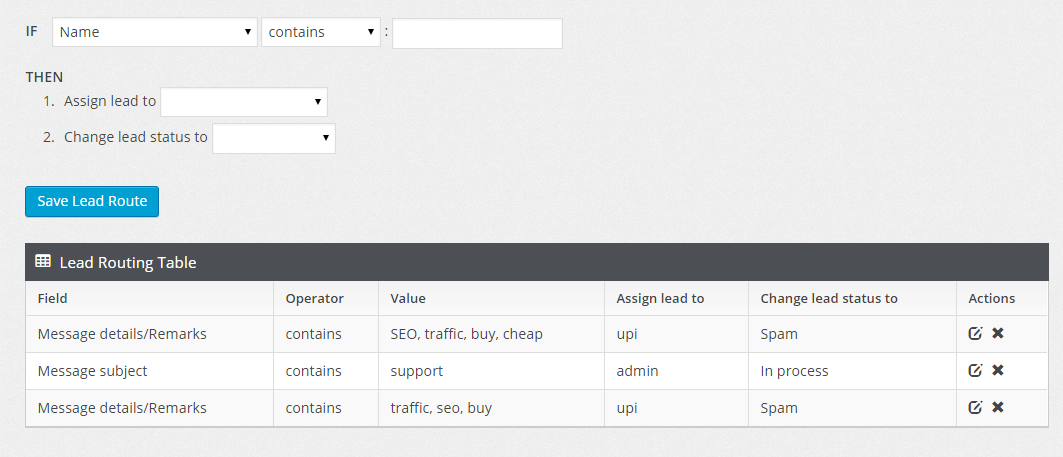This screenshot has height=457, width=1063.
Task: Edit the Message subject support rule
Action: pyautogui.click(x=975, y=370)
